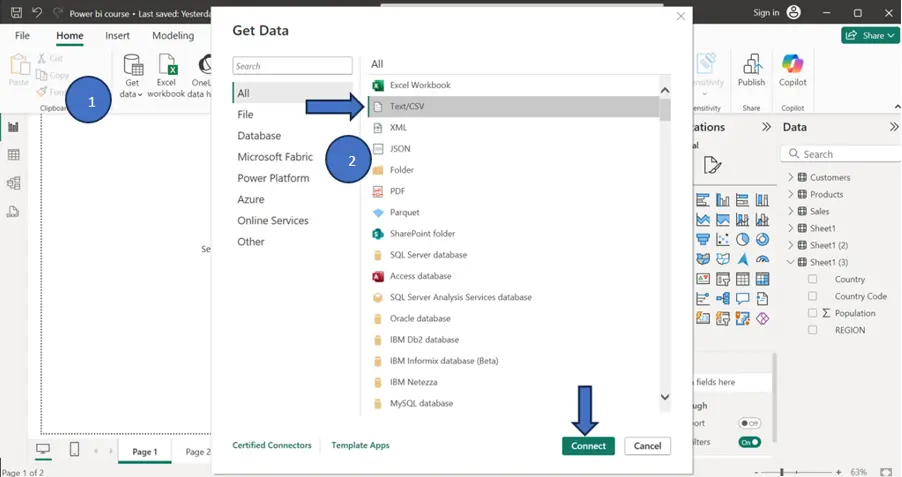The width and height of the screenshot is (902, 477).
Task: Select Text/CSV in the connector list
Action: (513, 106)
